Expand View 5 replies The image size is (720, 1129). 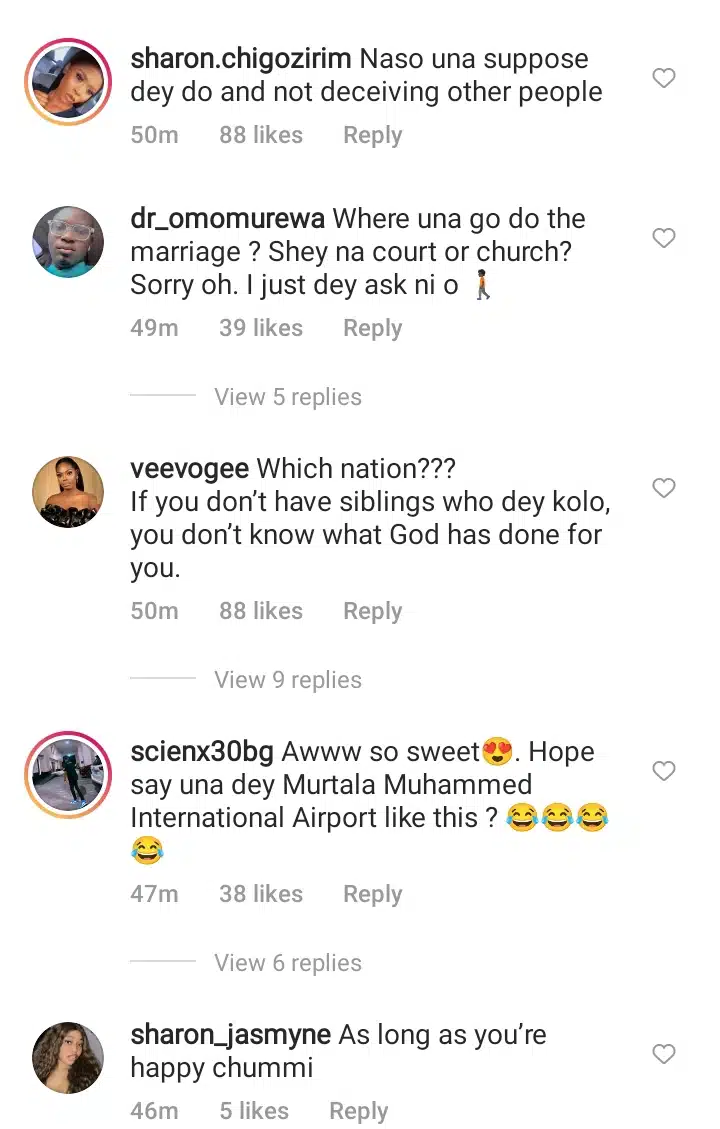tap(287, 397)
